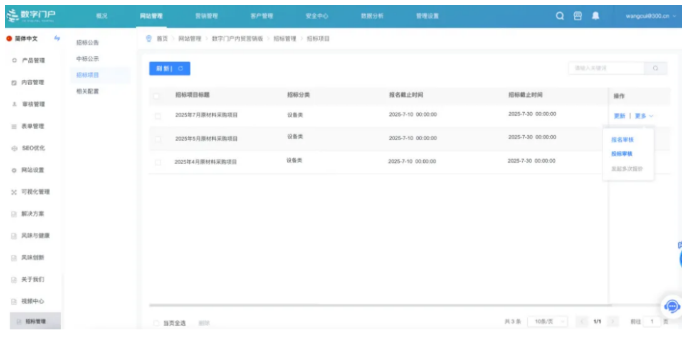Screen dimensions: 685x364
Task: Open the 客户管理 top menu
Action: tap(262, 16)
